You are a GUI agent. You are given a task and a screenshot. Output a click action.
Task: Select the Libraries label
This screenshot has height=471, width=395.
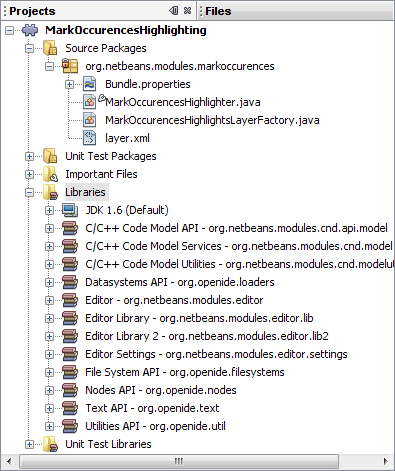pyautogui.click(x=85, y=192)
